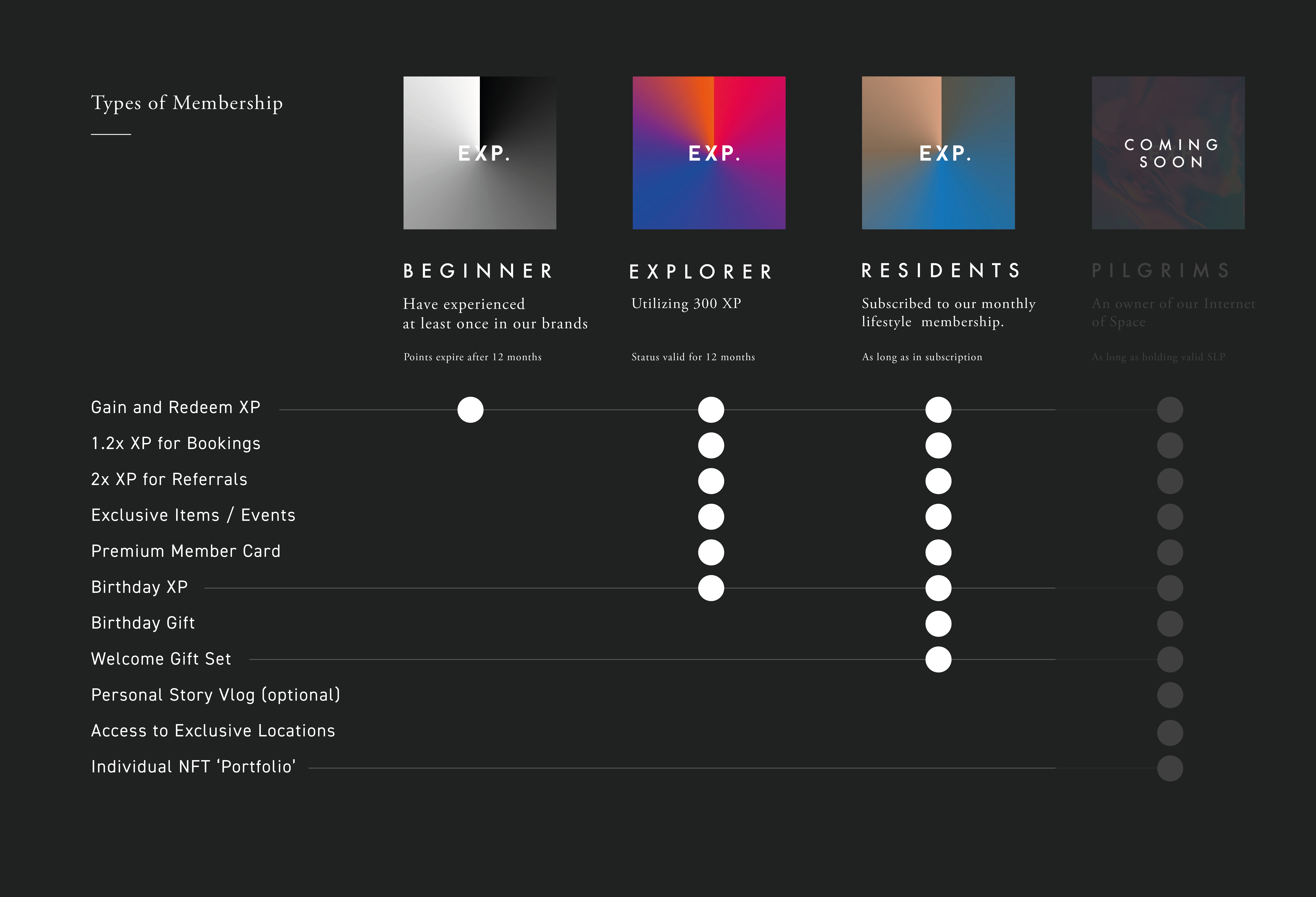Click Explorer dot for 1.2x XP for Bookings

click(x=711, y=446)
